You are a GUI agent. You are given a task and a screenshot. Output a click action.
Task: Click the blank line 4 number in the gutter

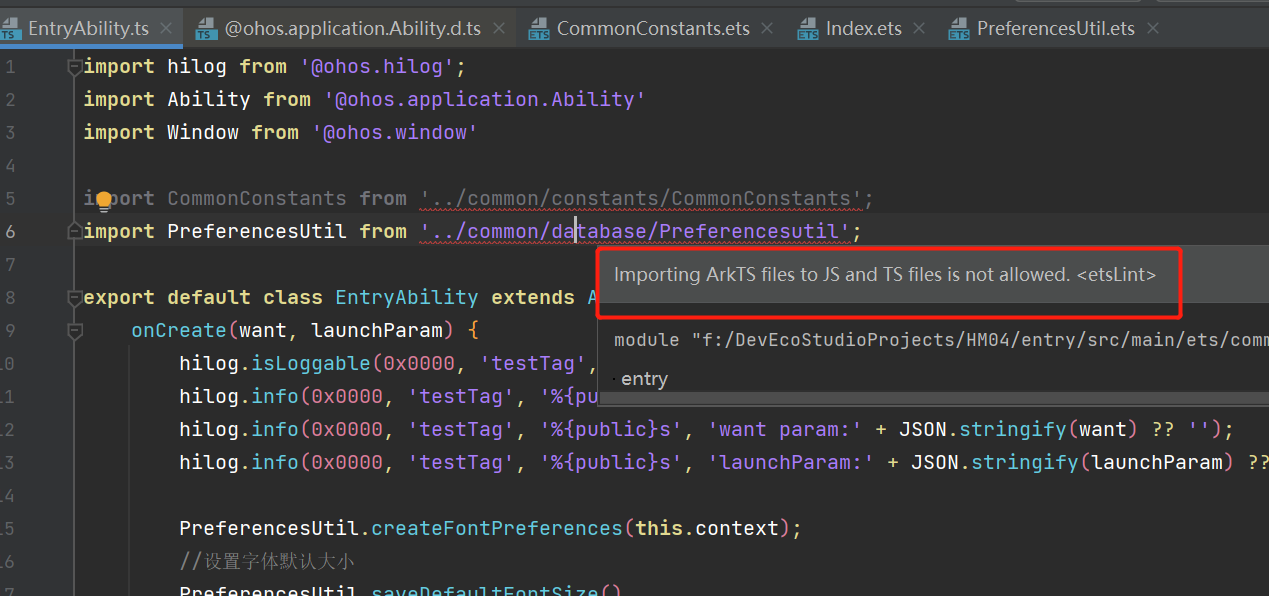[10, 166]
